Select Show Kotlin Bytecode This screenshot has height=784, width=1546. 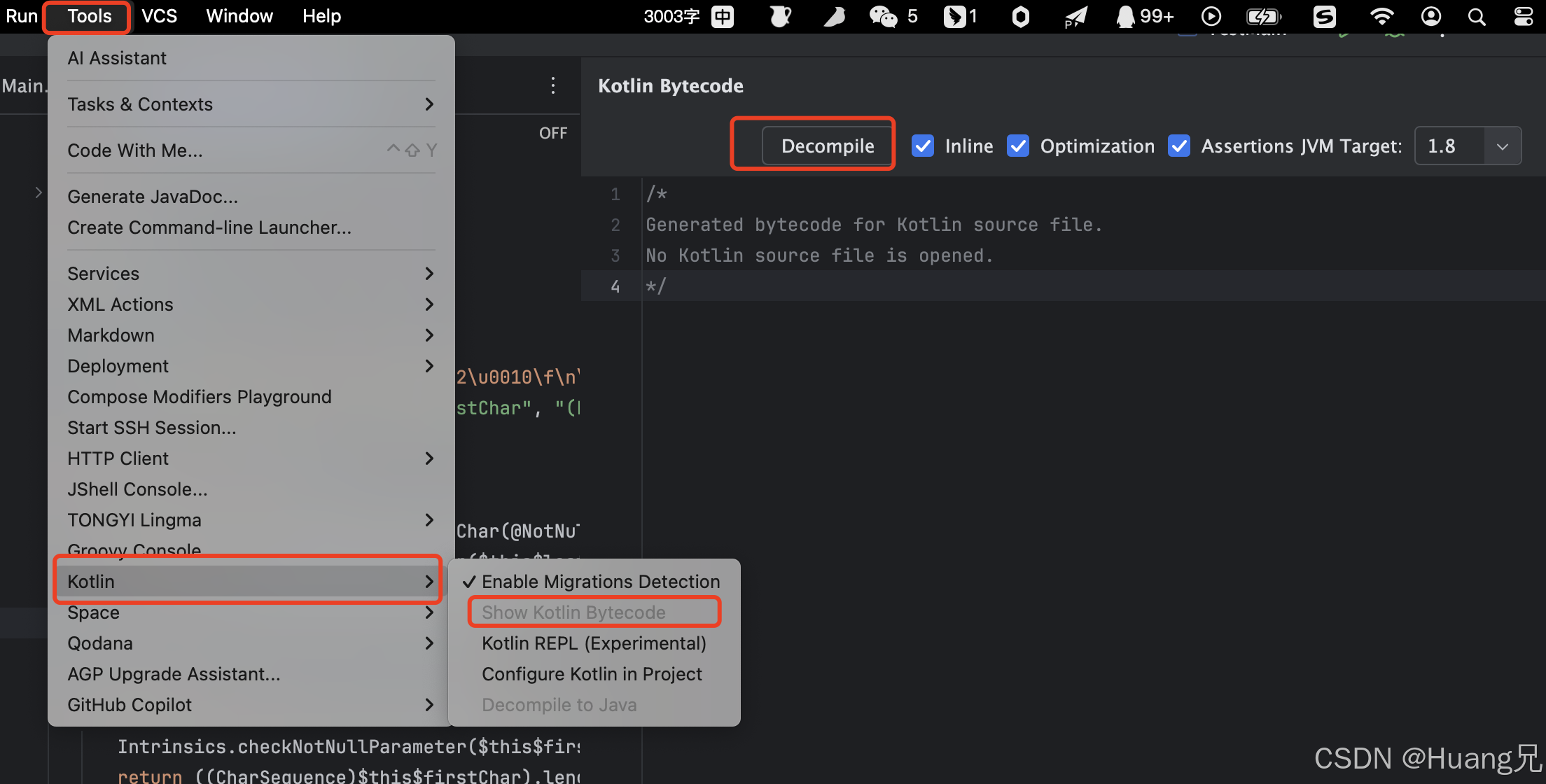(x=593, y=612)
